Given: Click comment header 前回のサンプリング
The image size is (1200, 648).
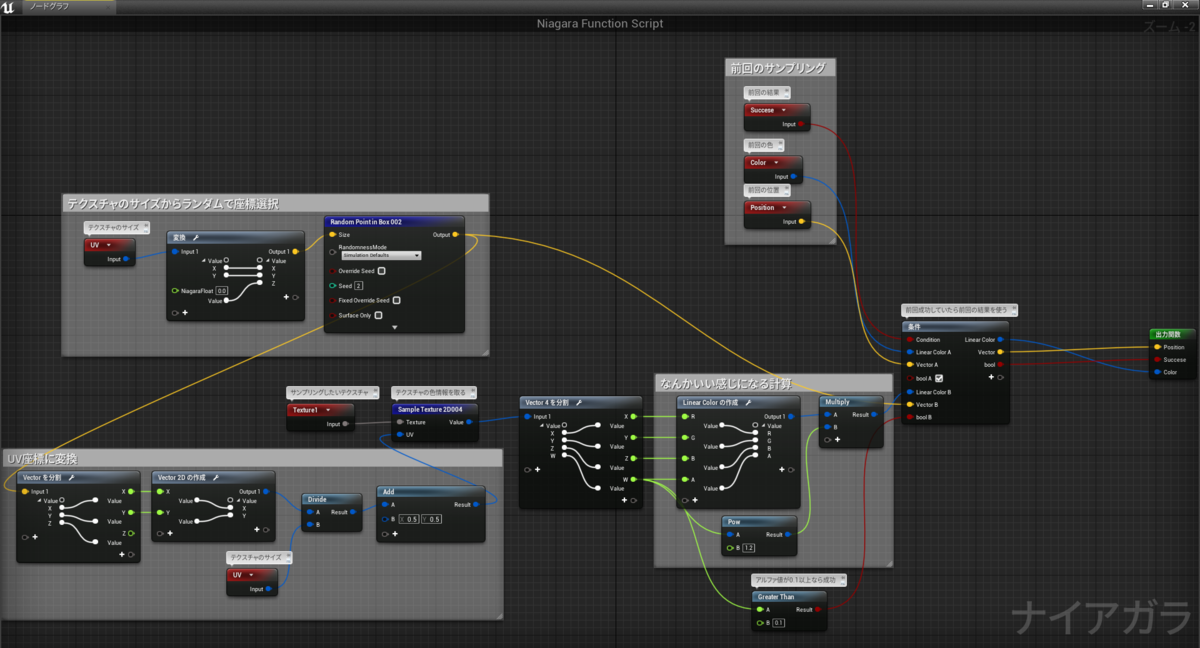Looking at the screenshot, I should point(778,68).
